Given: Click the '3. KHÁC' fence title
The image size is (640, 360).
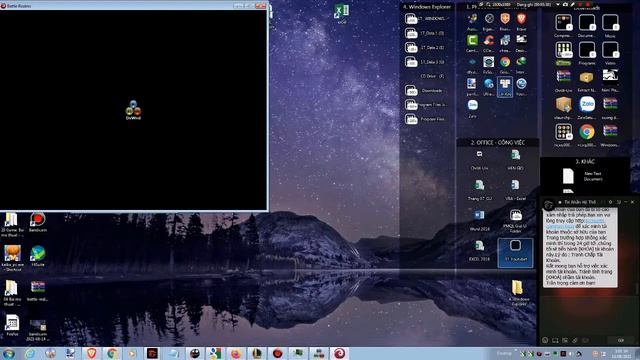Looking at the screenshot, I should 585,162.
